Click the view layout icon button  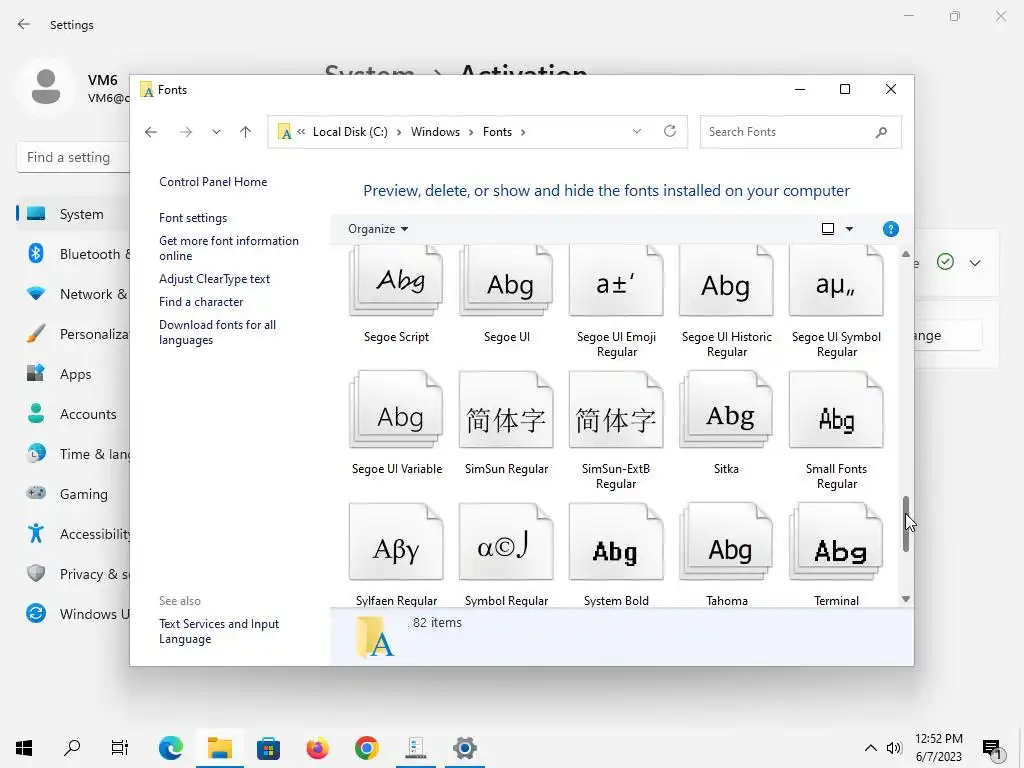[827, 229]
